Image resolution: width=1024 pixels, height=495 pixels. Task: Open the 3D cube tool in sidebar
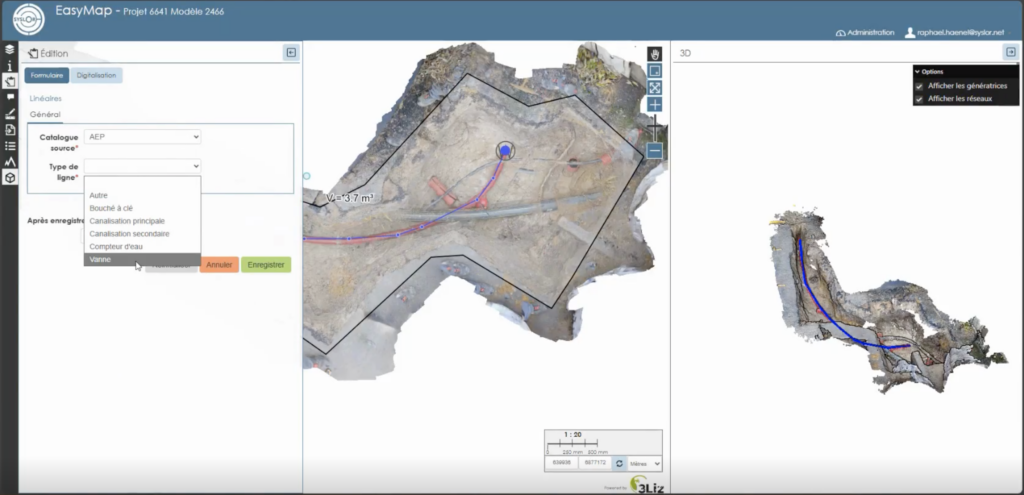pyautogui.click(x=9, y=177)
